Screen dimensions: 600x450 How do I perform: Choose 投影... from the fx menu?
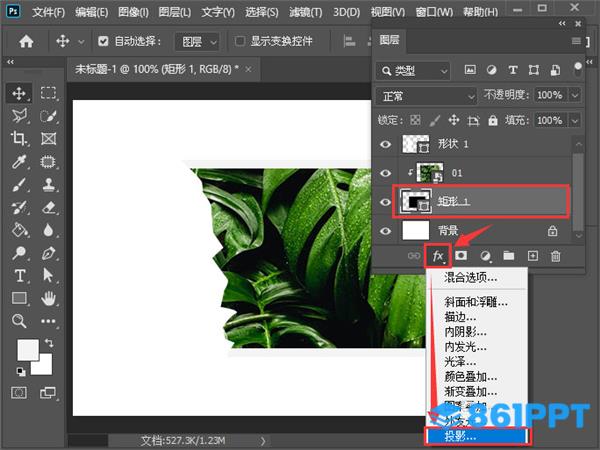[478, 436]
